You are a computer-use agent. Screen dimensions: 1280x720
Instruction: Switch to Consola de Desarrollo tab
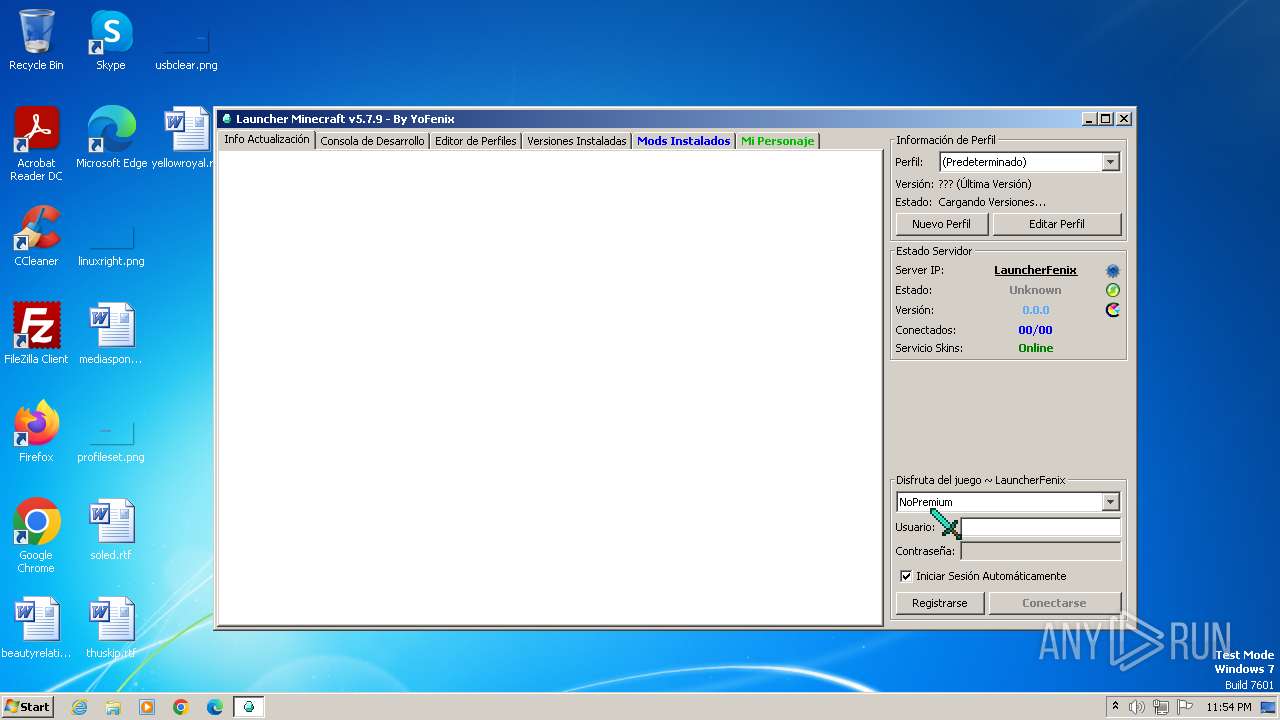[x=372, y=141]
